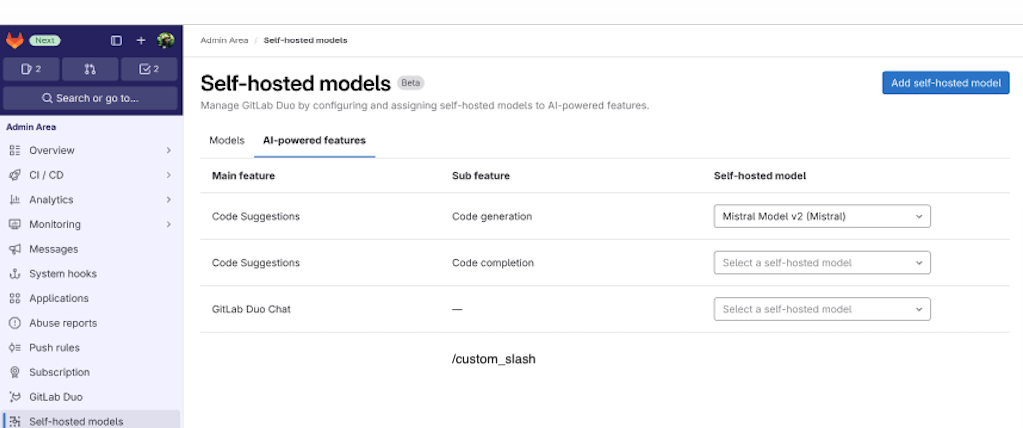This screenshot has height=428, width=1023.
Task: Expand the CI / CD sidebar section
Action: (x=90, y=175)
